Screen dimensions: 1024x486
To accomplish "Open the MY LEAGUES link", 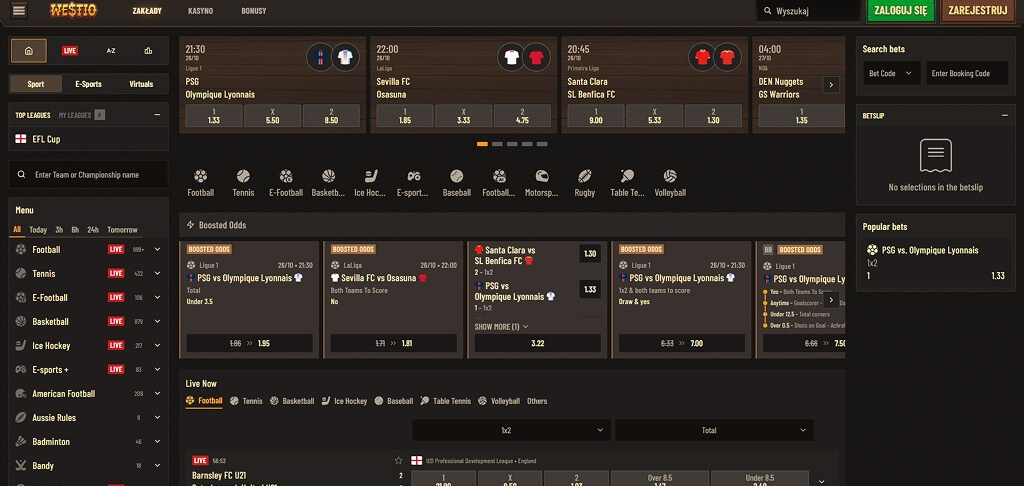I will tap(74, 115).
